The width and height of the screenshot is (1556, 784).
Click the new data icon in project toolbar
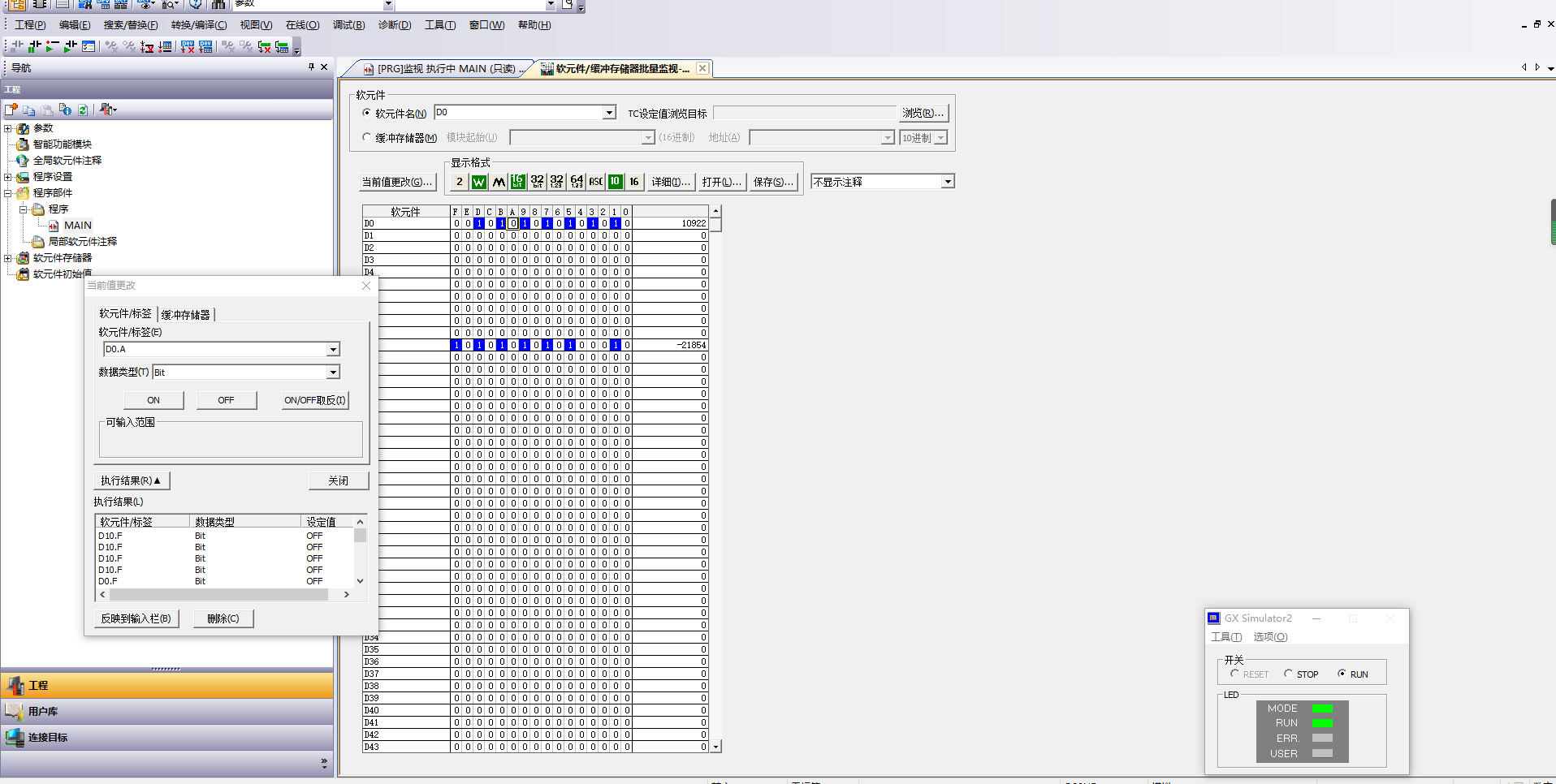tap(11, 110)
